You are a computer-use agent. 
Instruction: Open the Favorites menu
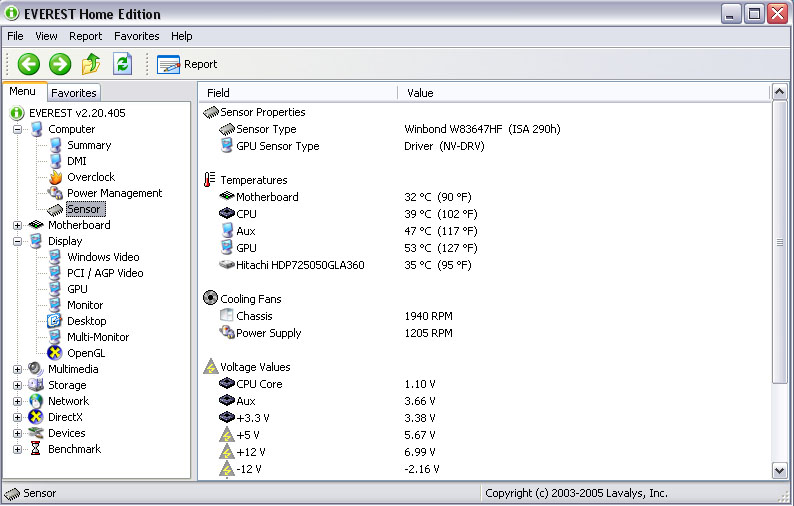[137, 36]
